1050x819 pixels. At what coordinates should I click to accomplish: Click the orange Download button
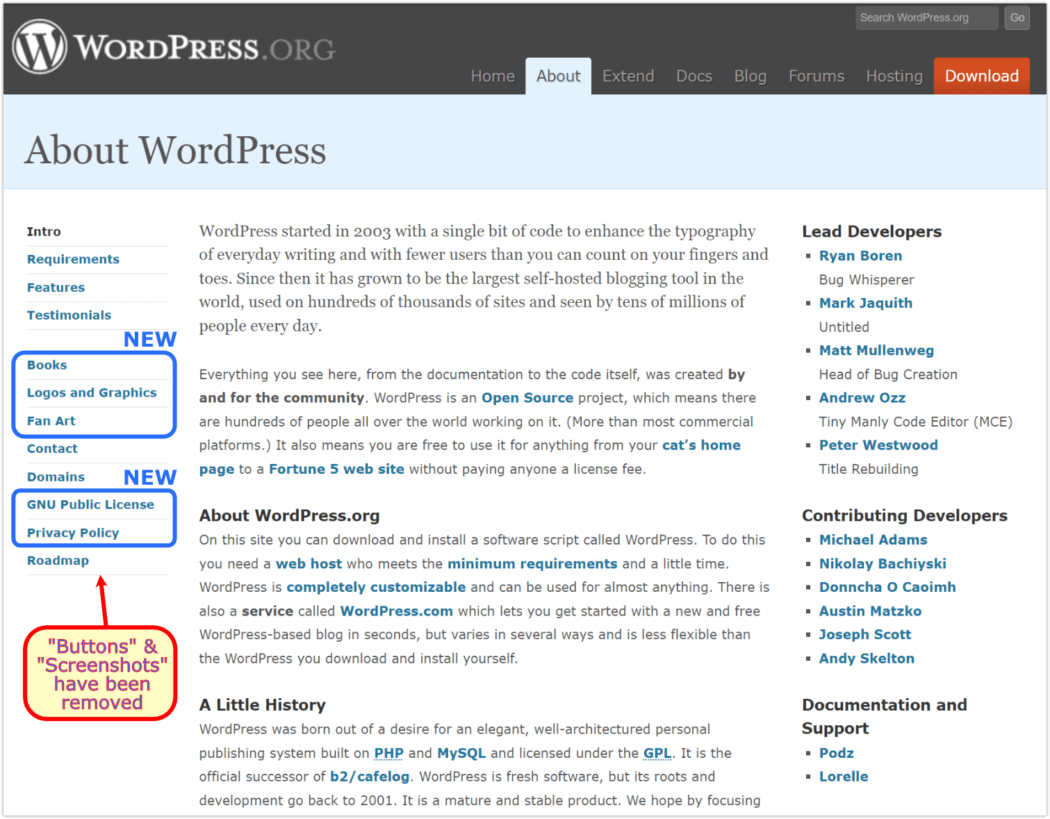[x=981, y=76]
